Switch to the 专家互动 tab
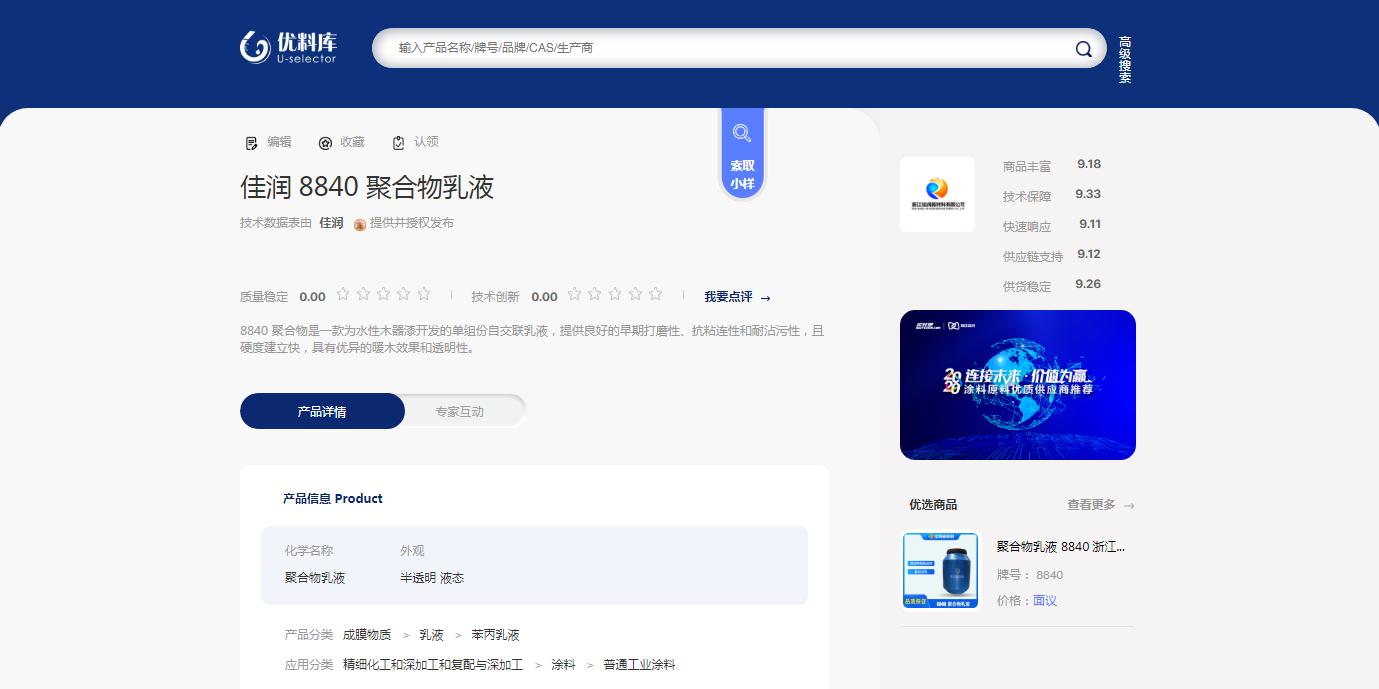Image resolution: width=1379 pixels, height=689 pixels. [459, 411]
